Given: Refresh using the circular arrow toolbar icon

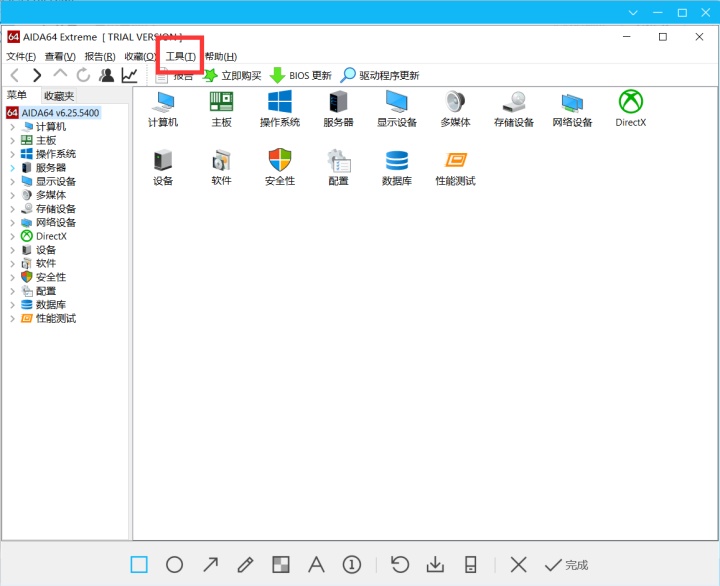Looking at the screenshot, I should [x=83, y=75].
